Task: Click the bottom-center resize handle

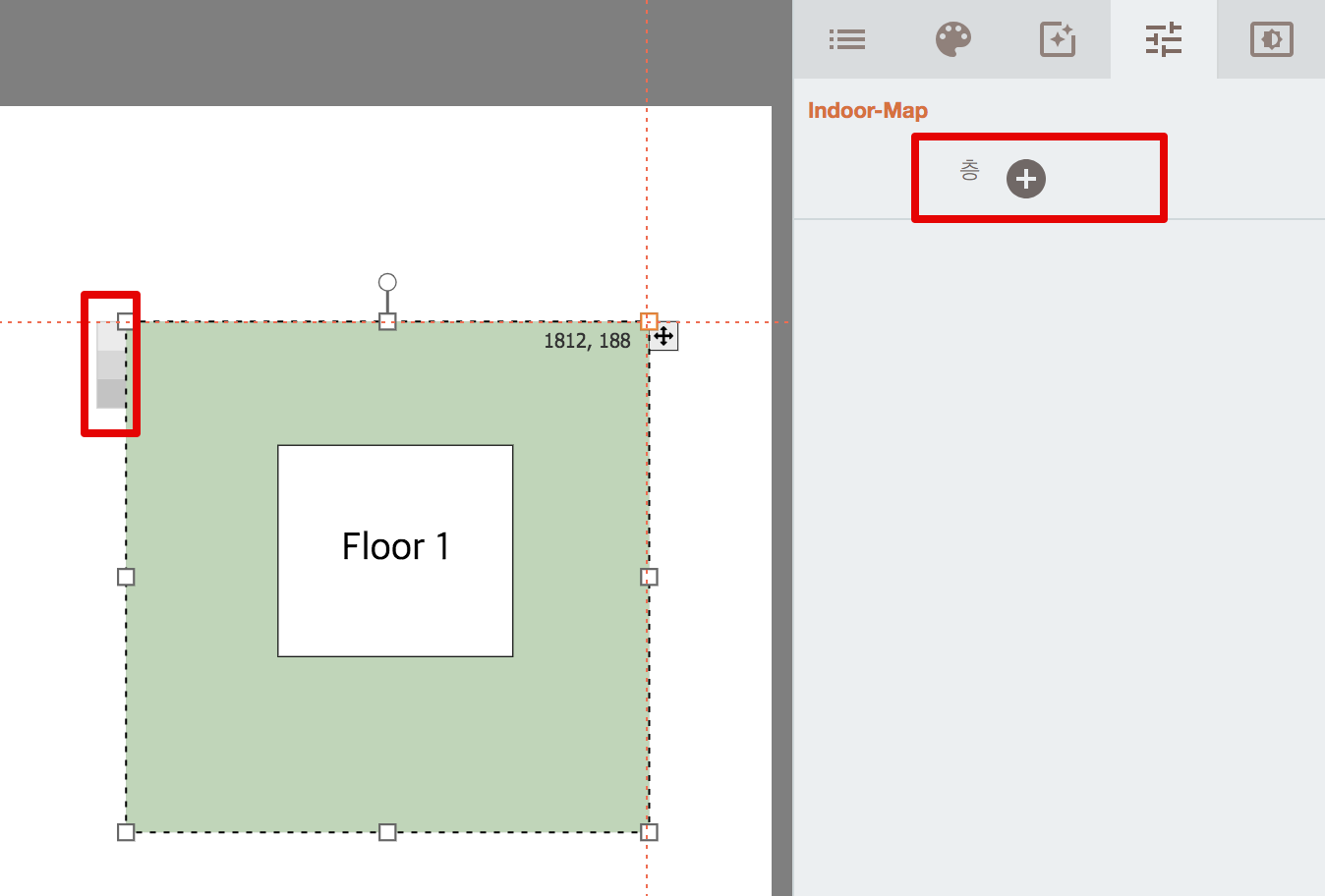Action: (387, 832)
